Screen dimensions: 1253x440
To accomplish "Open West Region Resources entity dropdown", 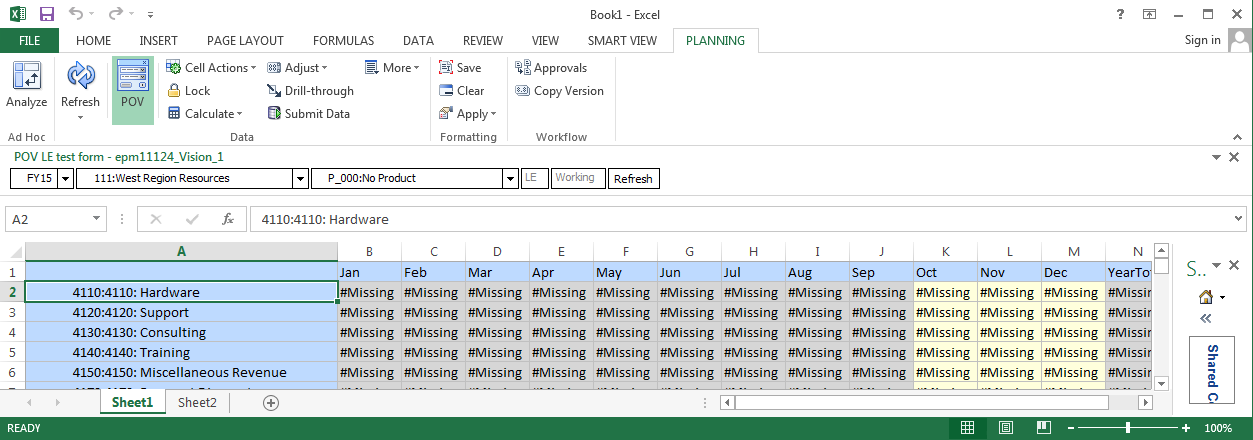I will pyautogui.click(x=300, y=178).
